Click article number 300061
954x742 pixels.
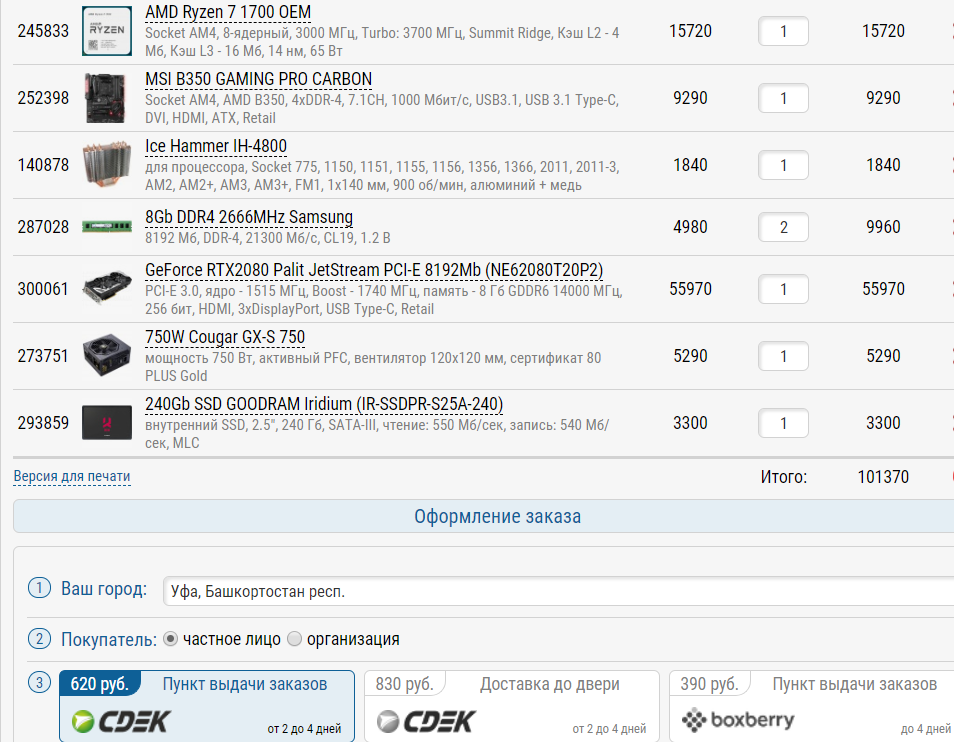coord(43,289)
